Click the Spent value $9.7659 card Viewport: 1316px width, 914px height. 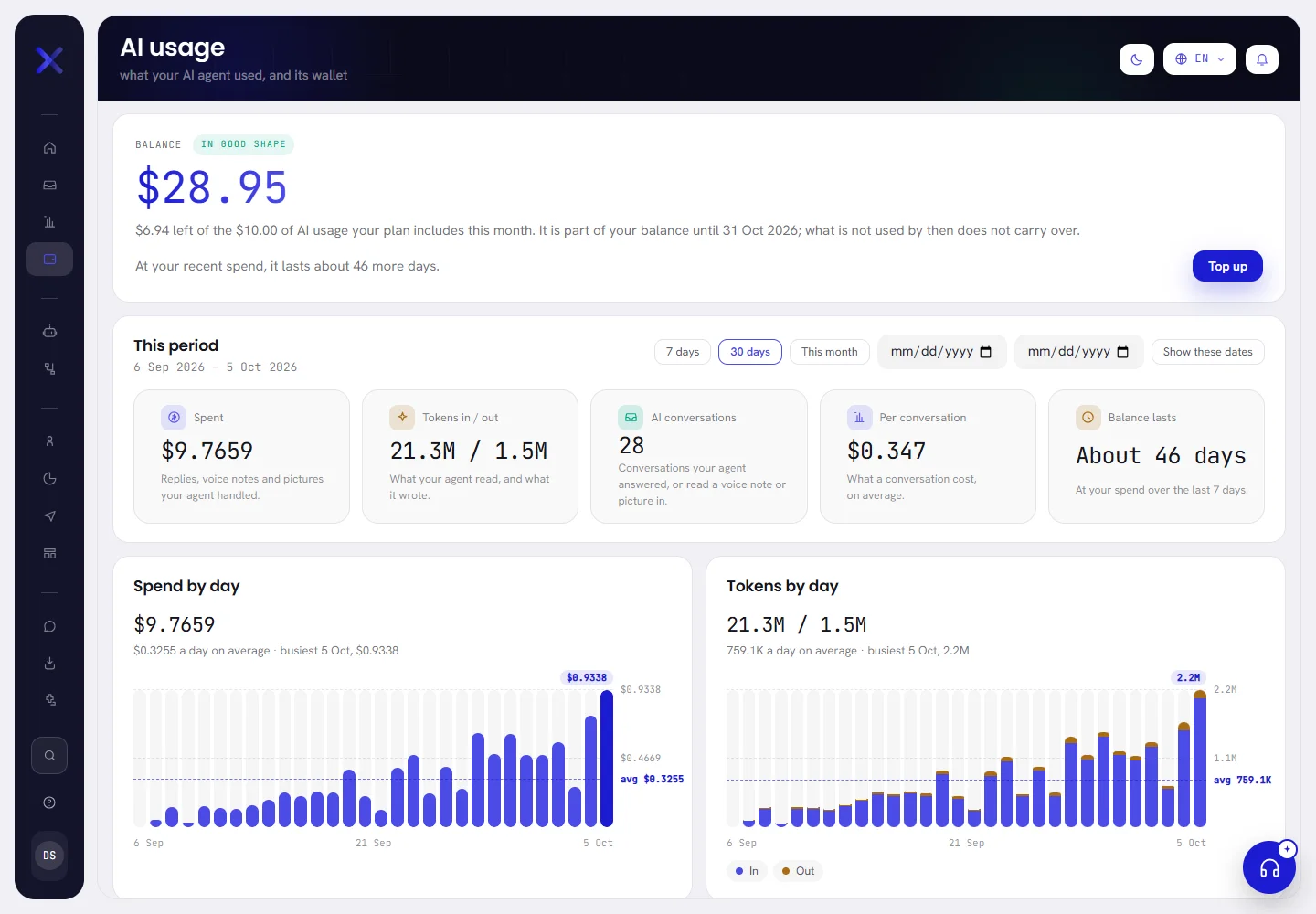[241, 457]
